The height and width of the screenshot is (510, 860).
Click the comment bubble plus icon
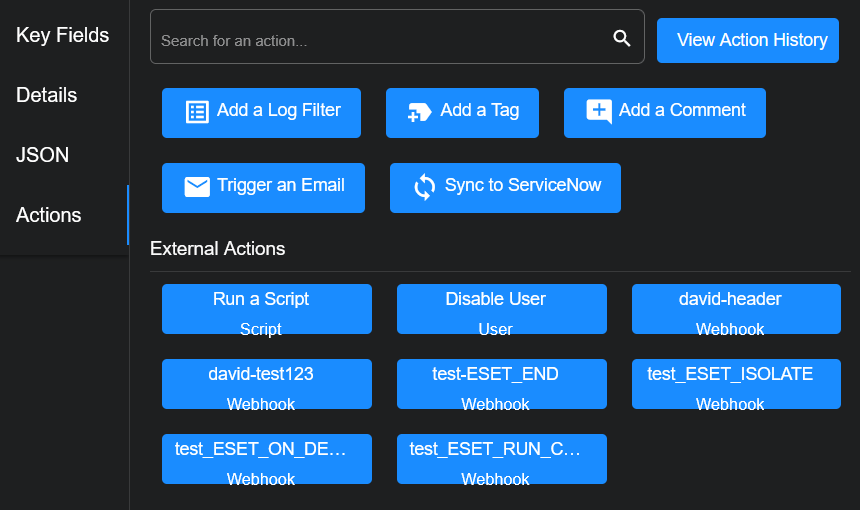point(598,112)
